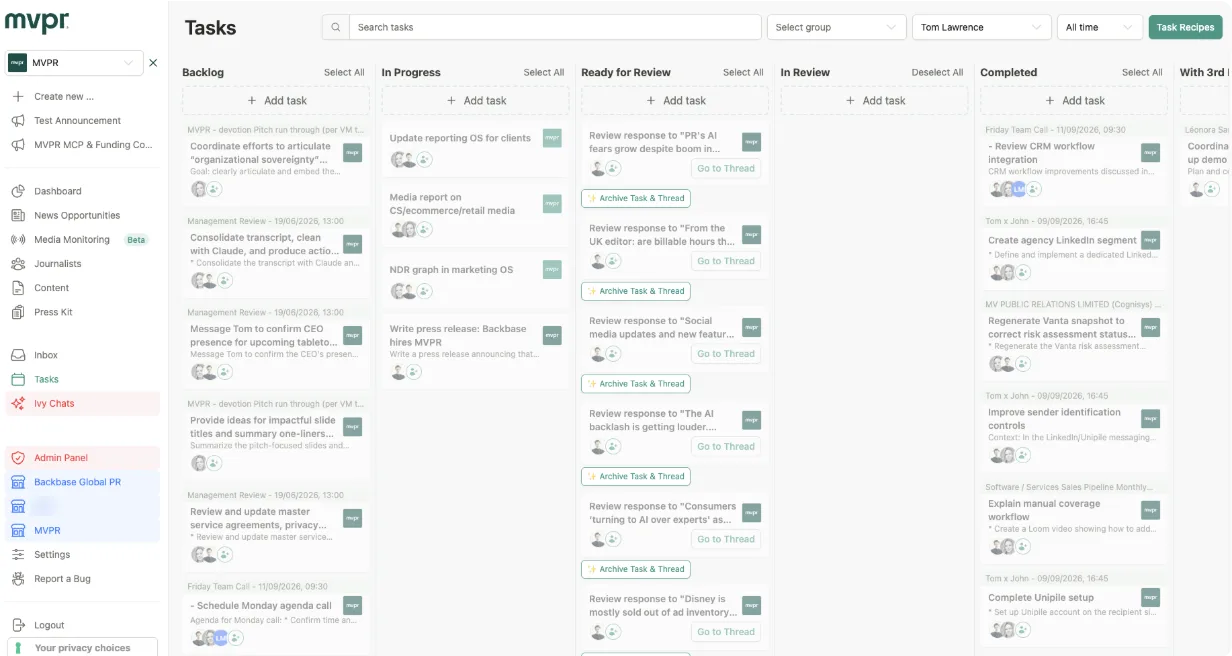Archive Task & Thread under Social media updates
This screenshot has width=1232, height=656.
636,384
